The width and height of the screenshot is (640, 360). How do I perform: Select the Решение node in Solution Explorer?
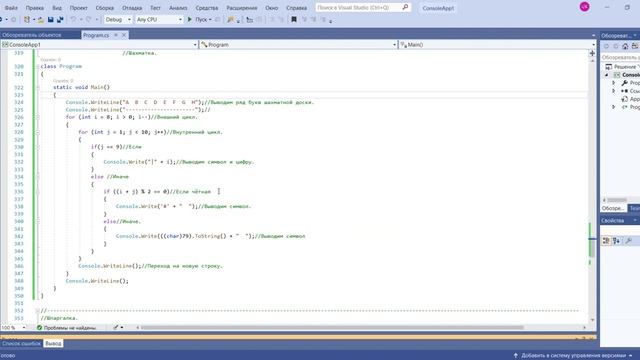tap(623, 67)
